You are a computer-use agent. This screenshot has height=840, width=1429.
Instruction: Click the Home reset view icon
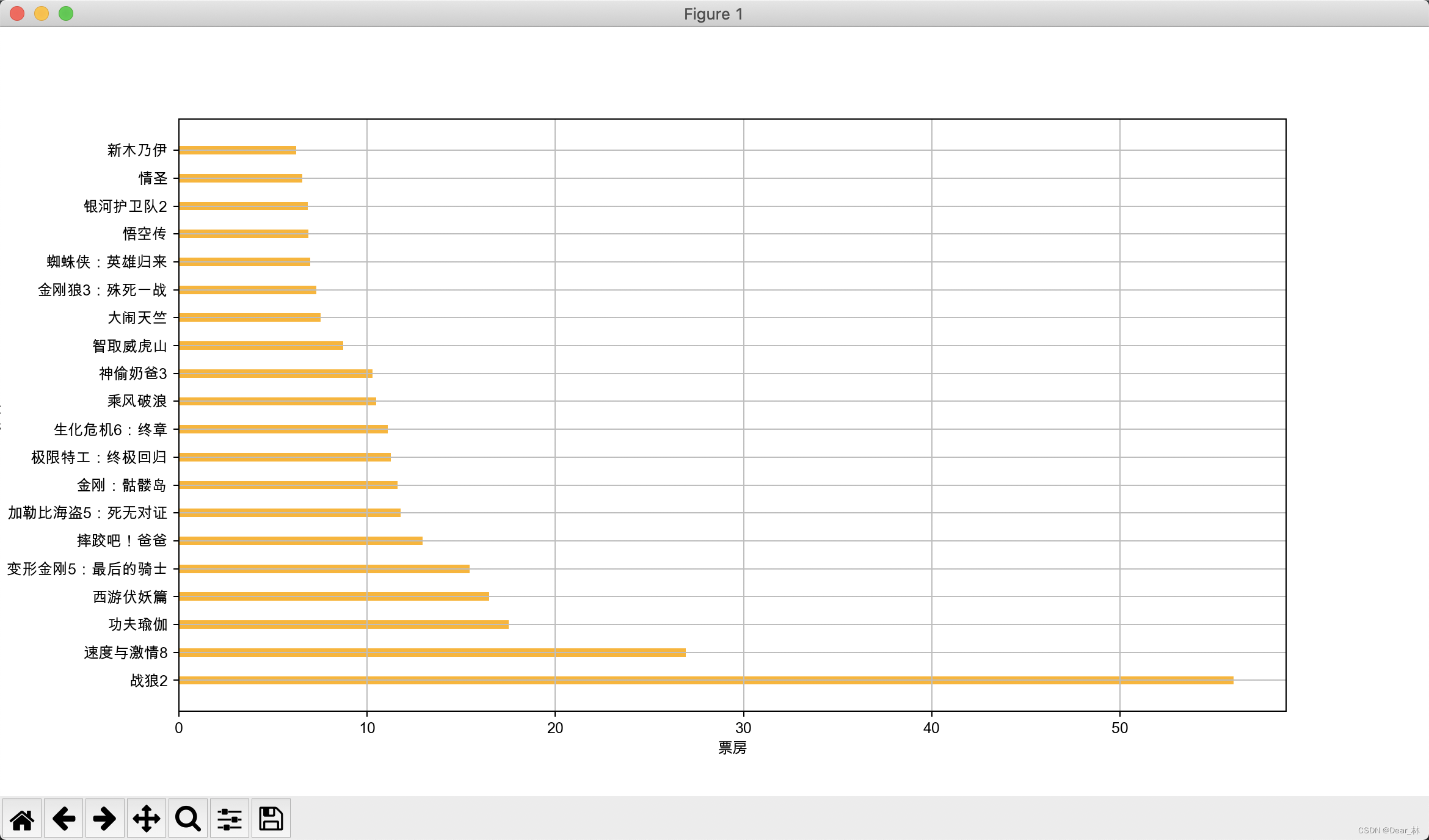[22, 819]
